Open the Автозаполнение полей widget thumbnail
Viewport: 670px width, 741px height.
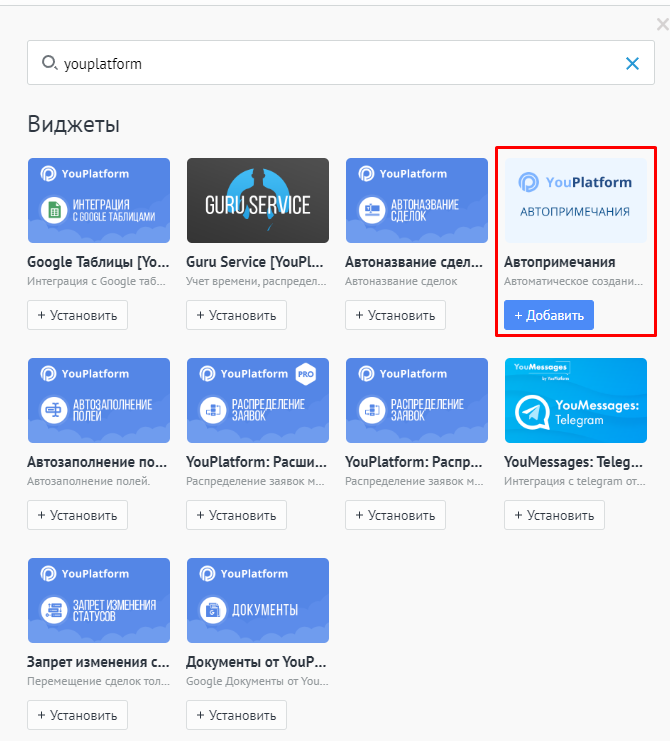click(99, 400)
